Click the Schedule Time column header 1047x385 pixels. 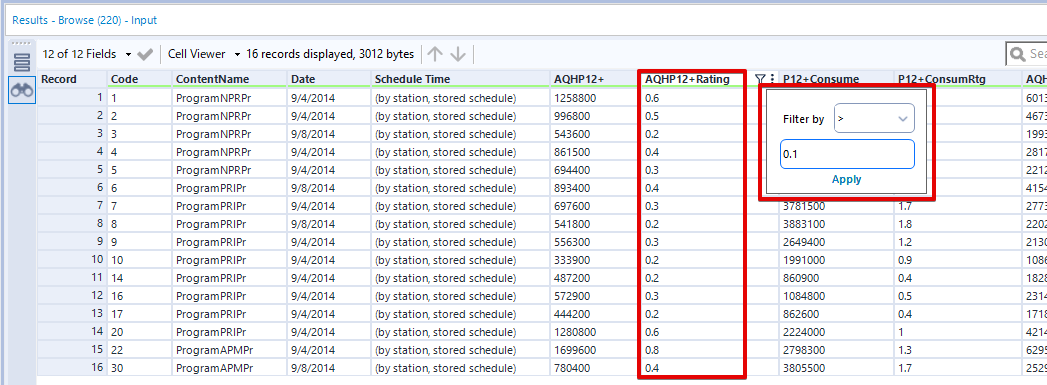[460, 79]
